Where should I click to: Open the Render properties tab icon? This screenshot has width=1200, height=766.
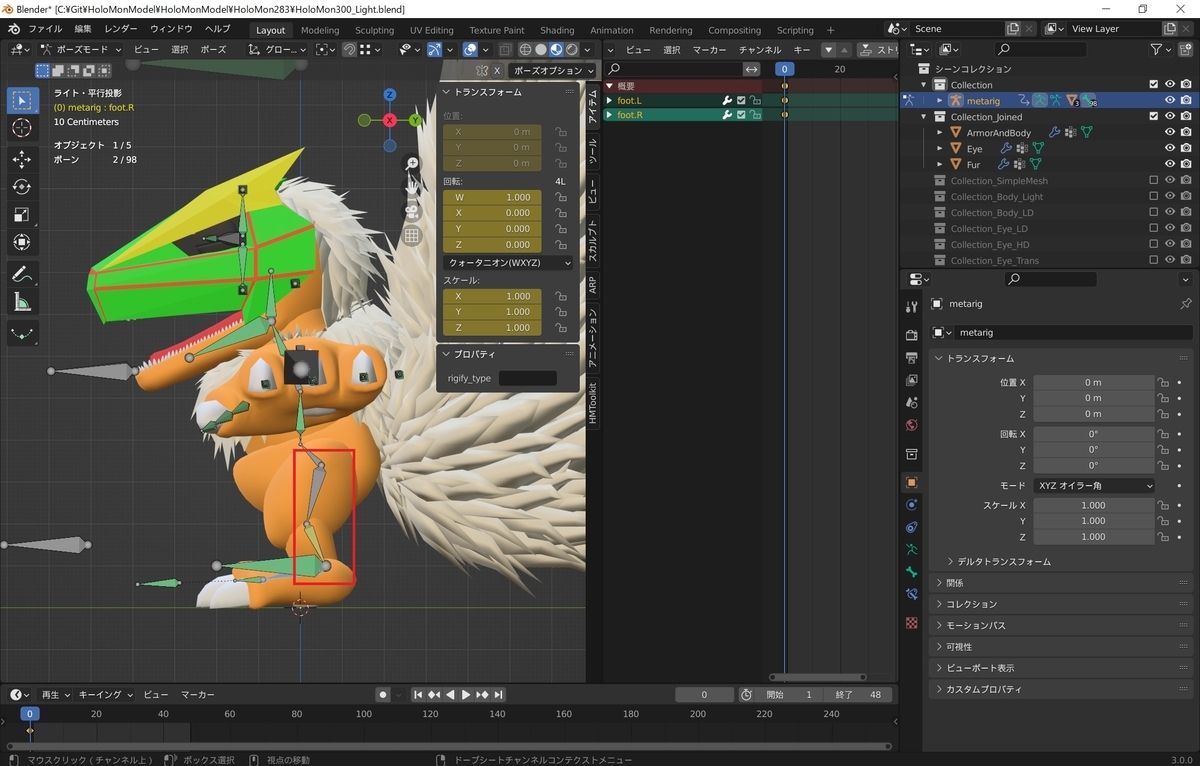coord(911,334)
